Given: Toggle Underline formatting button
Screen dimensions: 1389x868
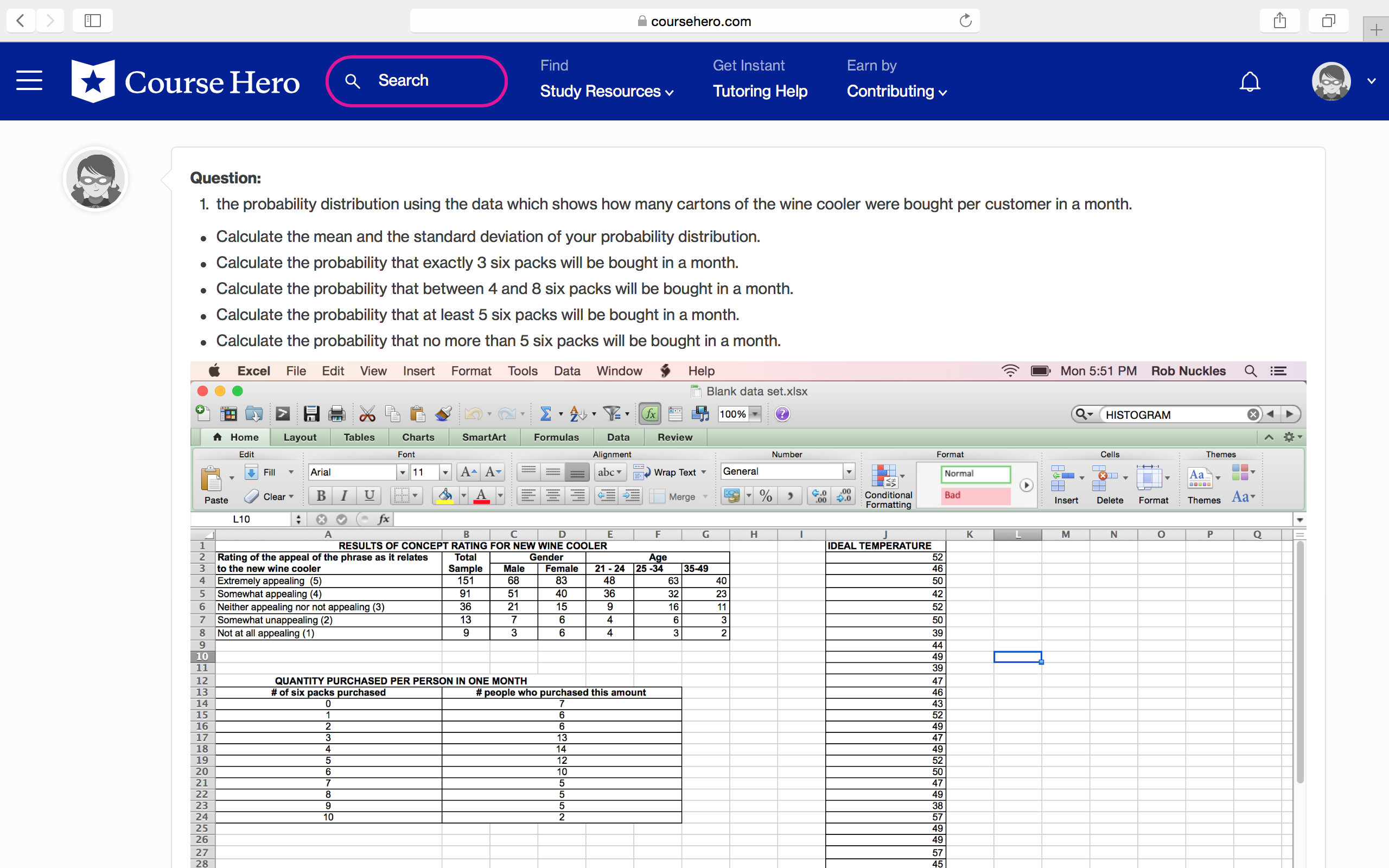Looking at the screenshot, I should pyautogui.click(x=369, y=495).
